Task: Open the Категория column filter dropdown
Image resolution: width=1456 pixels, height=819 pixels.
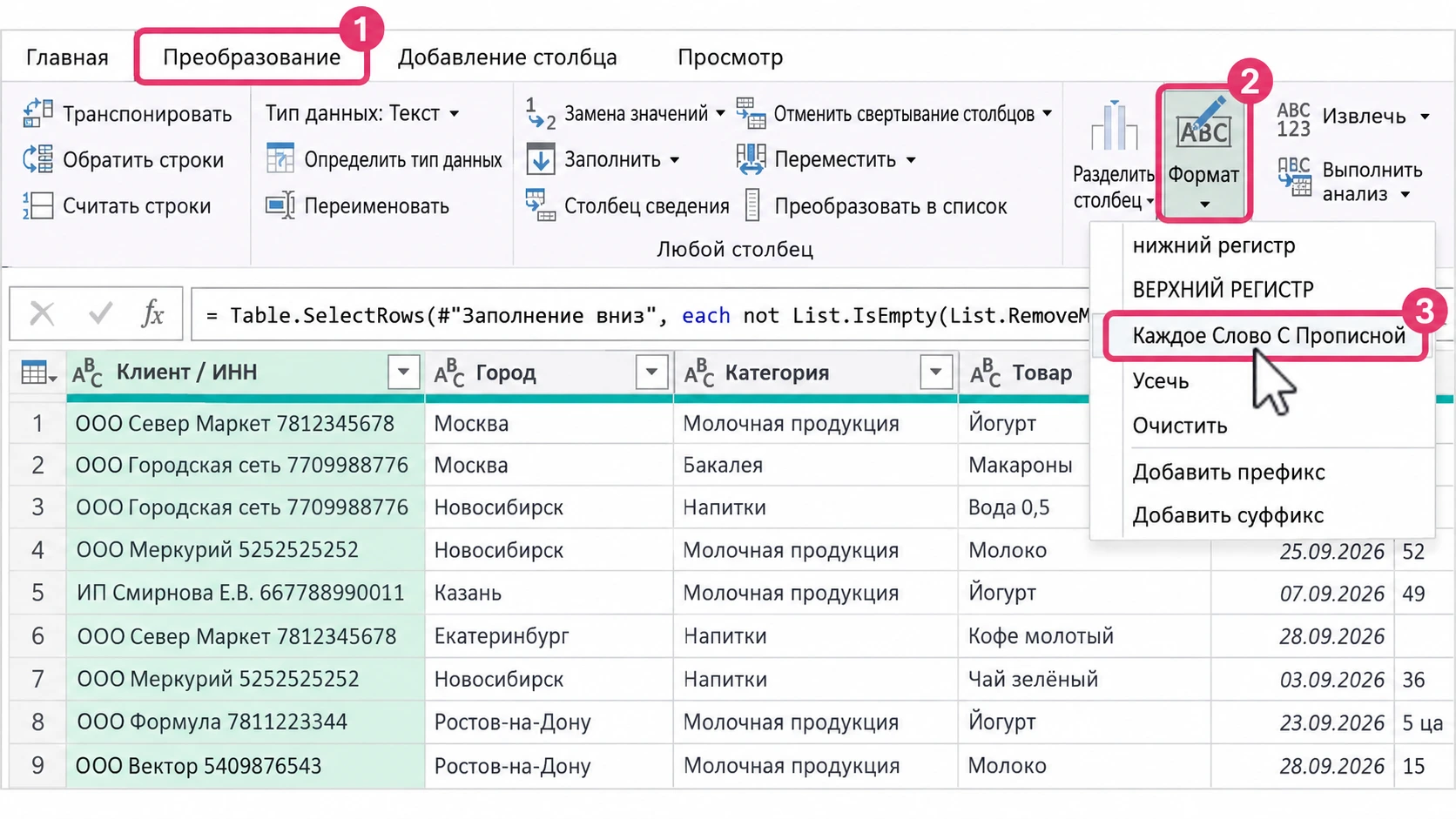Action: click(x=935, y=373)
